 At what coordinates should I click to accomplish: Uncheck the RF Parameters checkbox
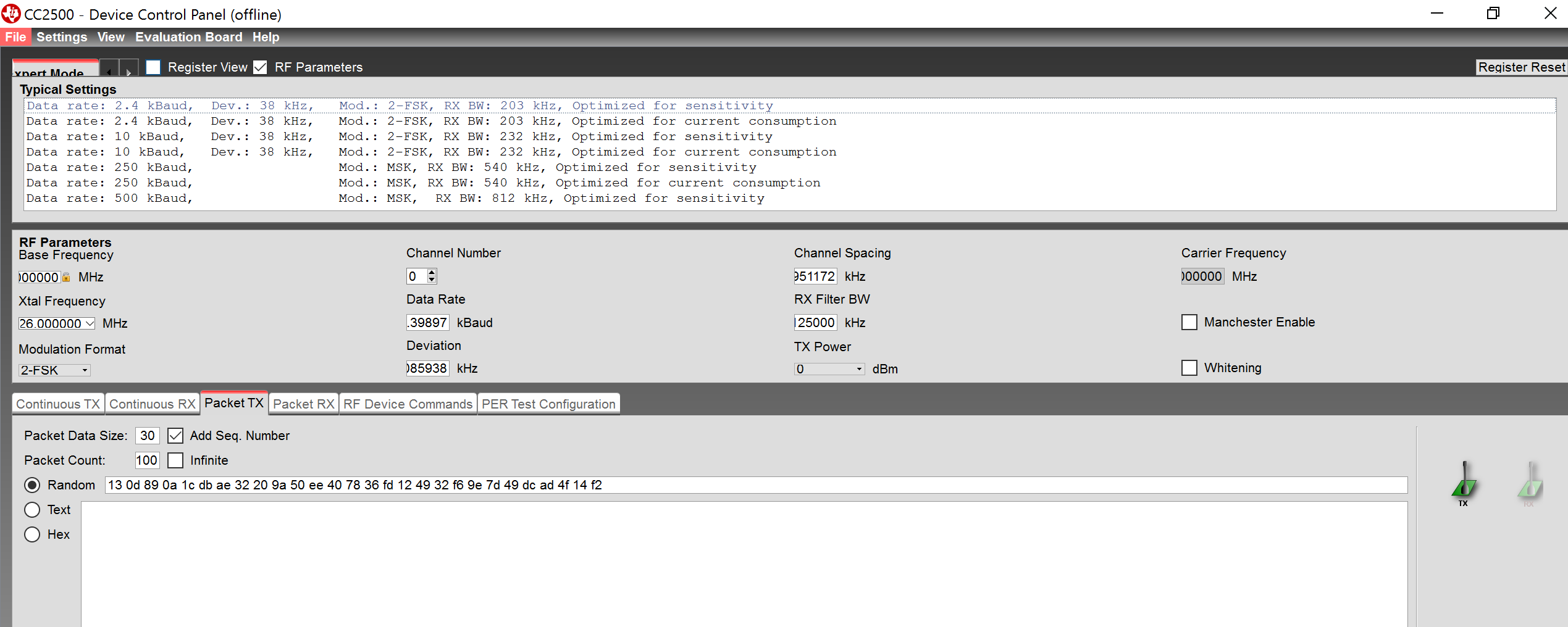260,67
